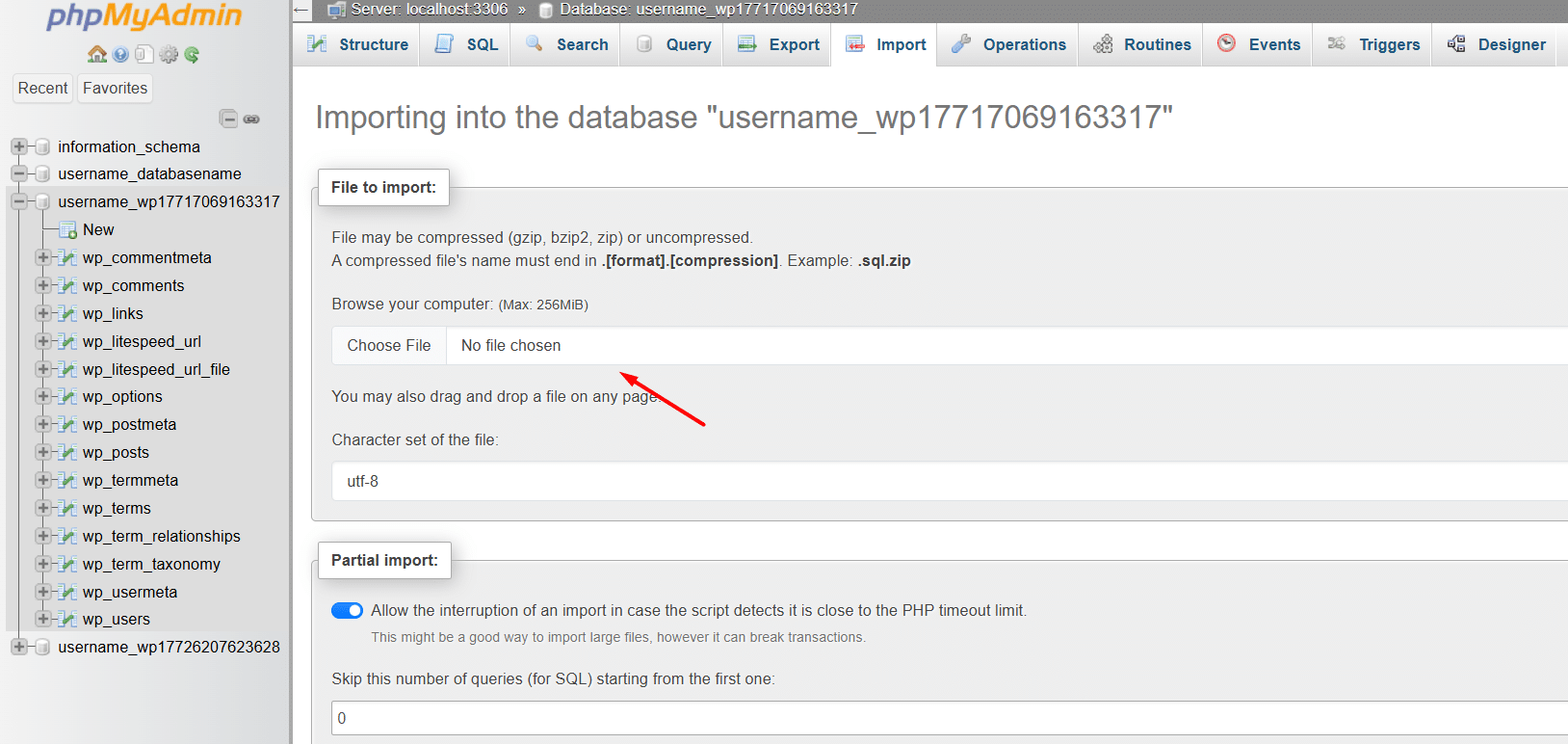
Task: Open the wp_term_relationships table
Action: [x=162, y=536]
